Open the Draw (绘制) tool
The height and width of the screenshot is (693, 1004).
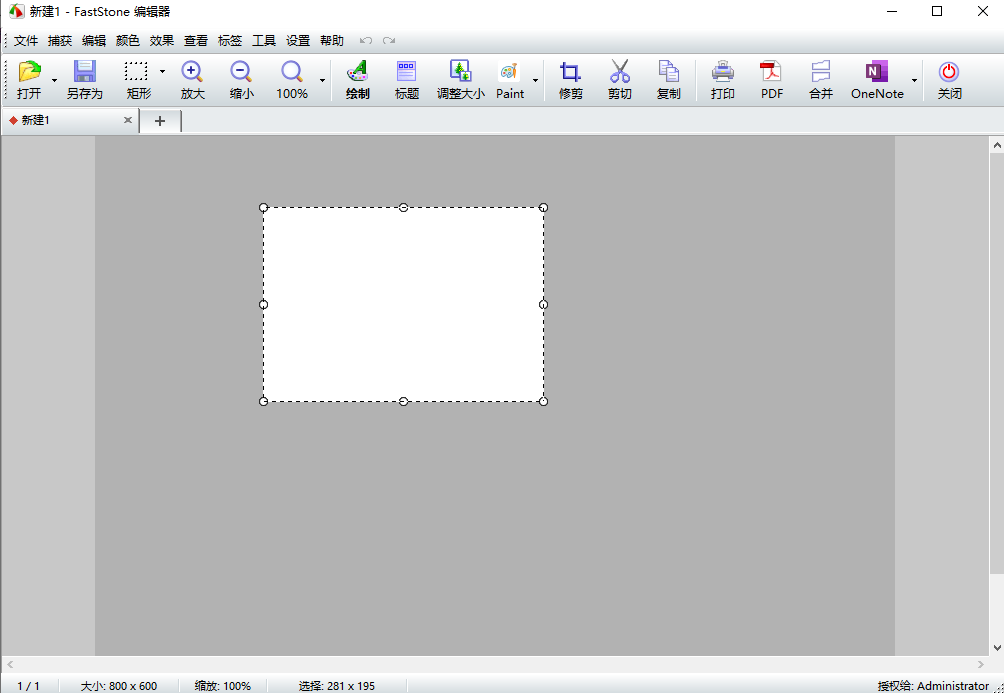tap(357, 71)
